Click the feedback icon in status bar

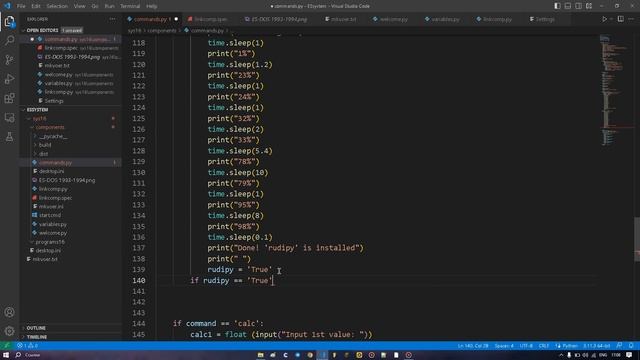[x=619, y=346]
